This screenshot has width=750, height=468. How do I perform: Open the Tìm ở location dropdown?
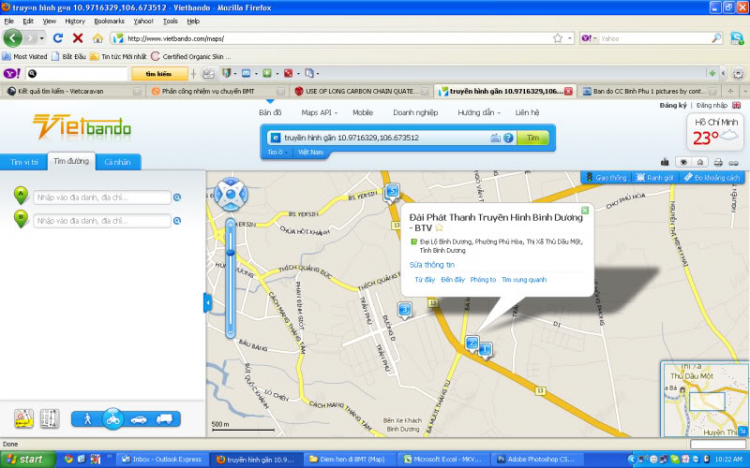(x=277, y=152)
